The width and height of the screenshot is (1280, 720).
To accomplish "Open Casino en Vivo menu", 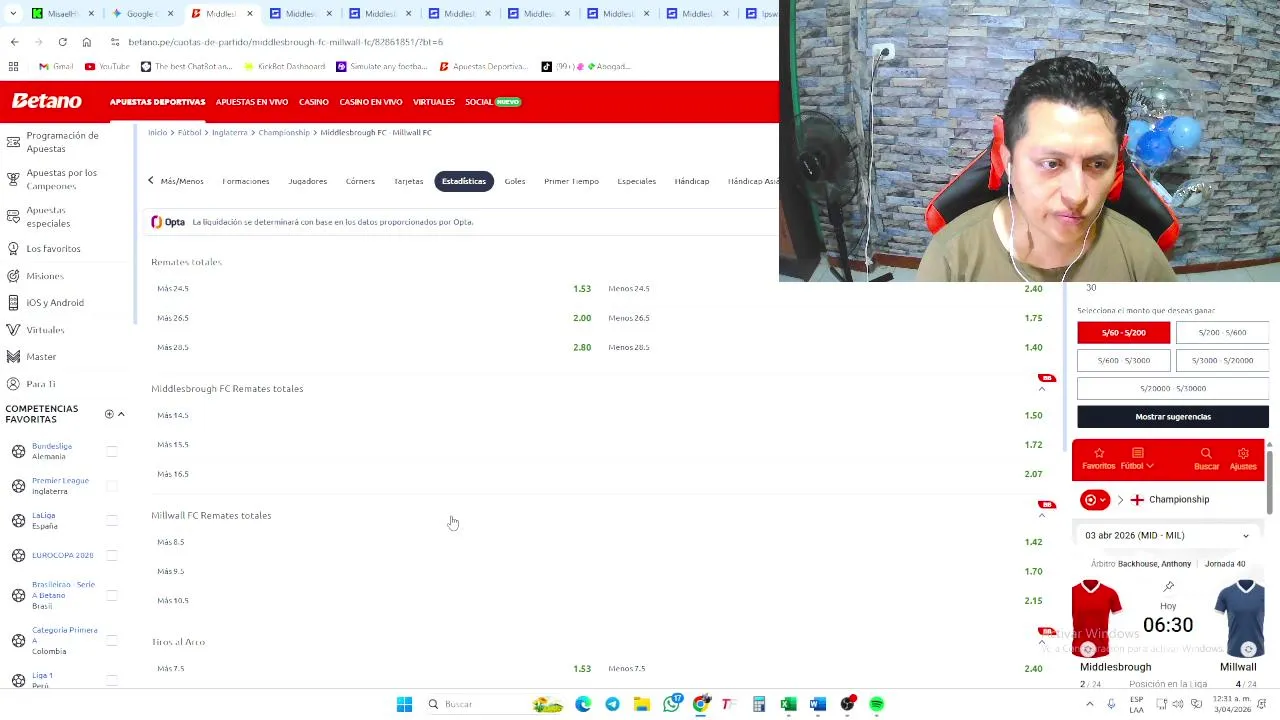I will (370, 102).
